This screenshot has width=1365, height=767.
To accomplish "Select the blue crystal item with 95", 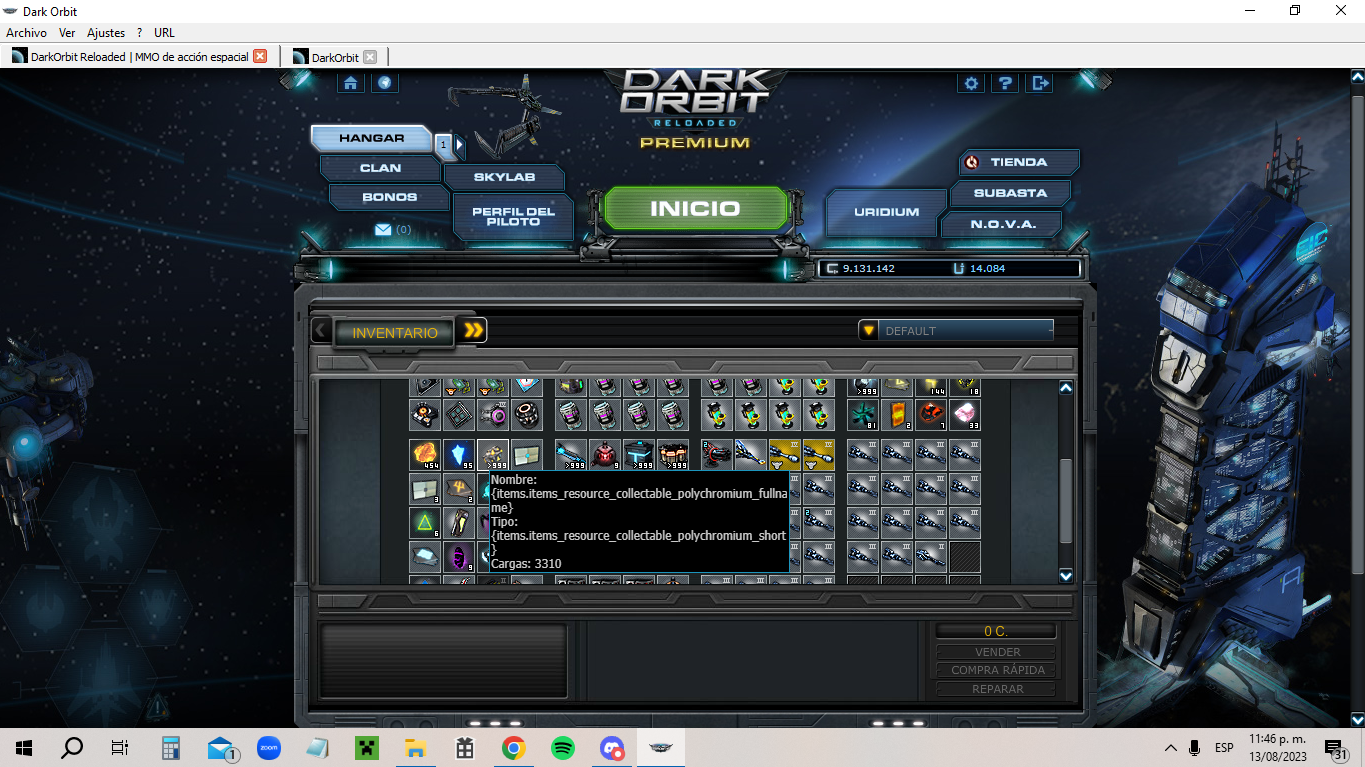I will (459, 455).
